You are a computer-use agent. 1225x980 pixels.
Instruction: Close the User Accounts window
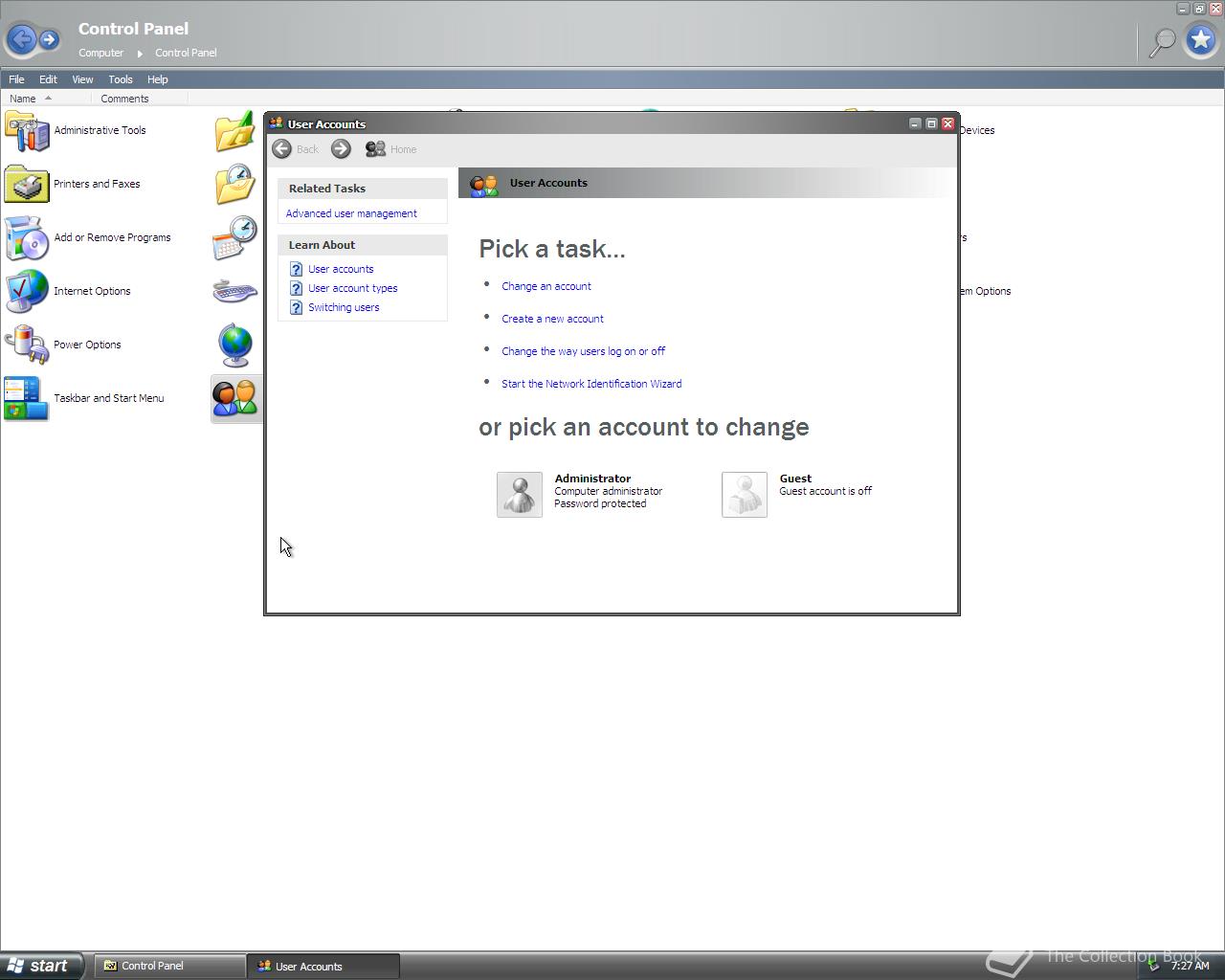[948, 123]
